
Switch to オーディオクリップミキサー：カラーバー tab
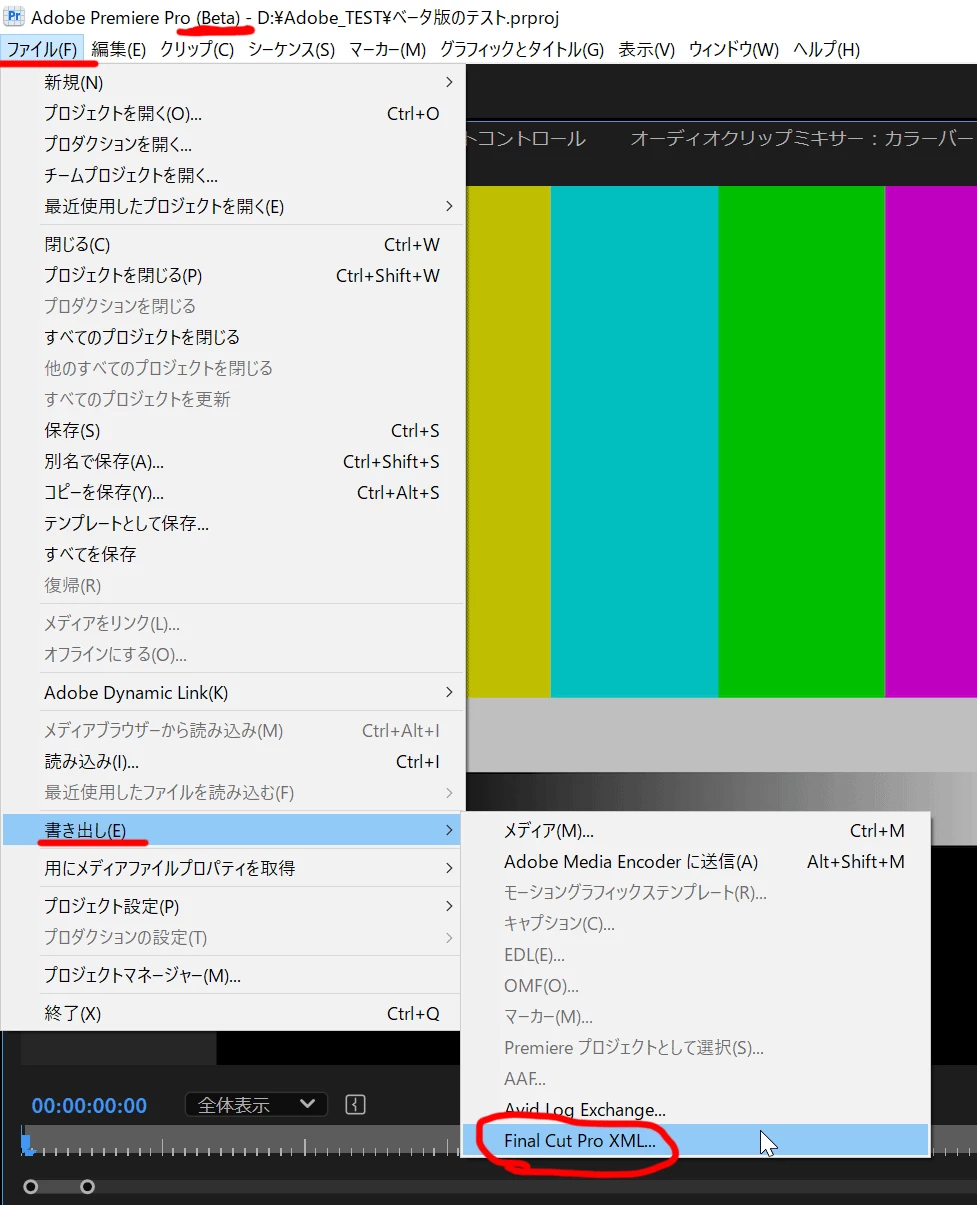801,139
